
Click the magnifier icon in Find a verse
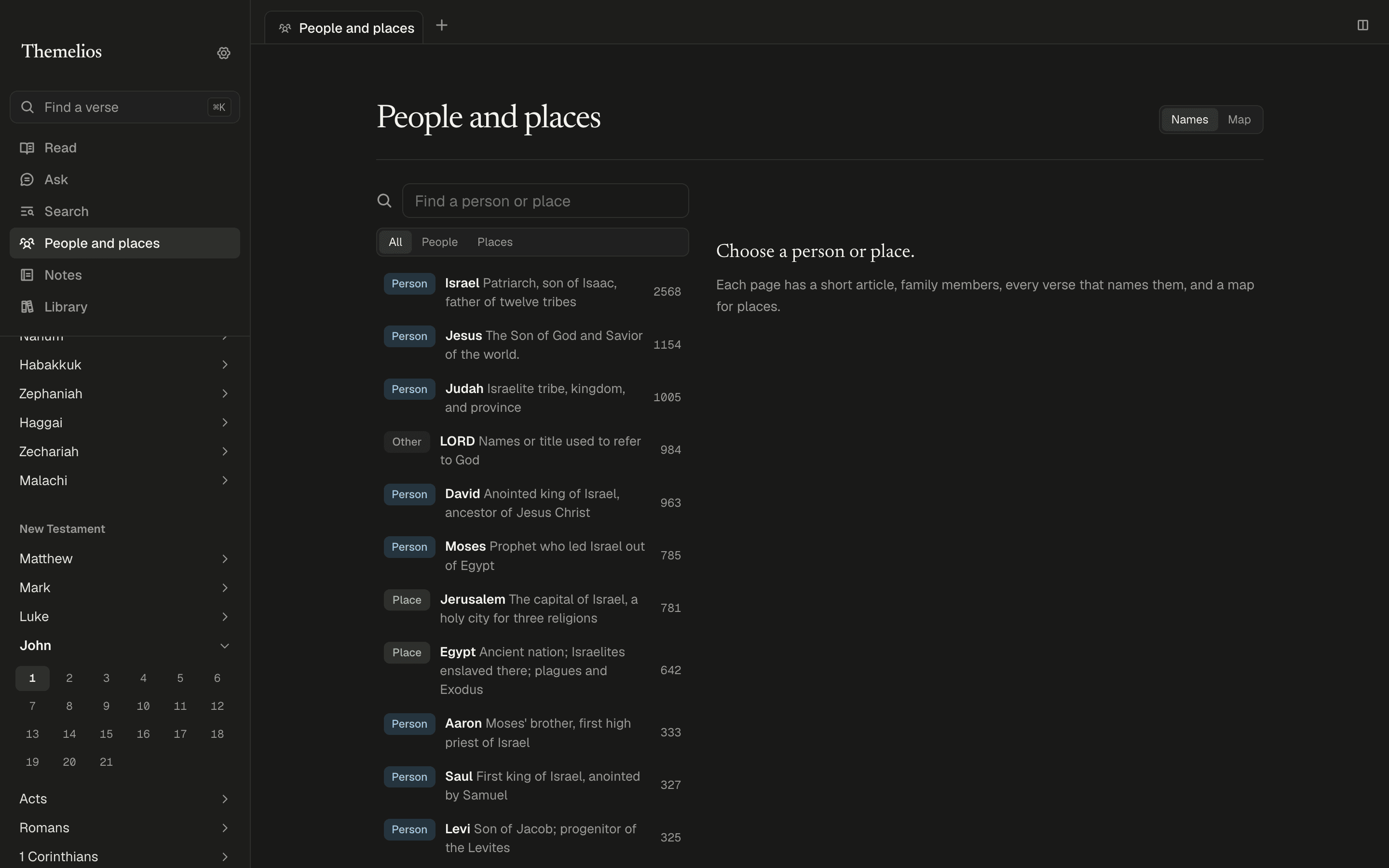(27, 107)
